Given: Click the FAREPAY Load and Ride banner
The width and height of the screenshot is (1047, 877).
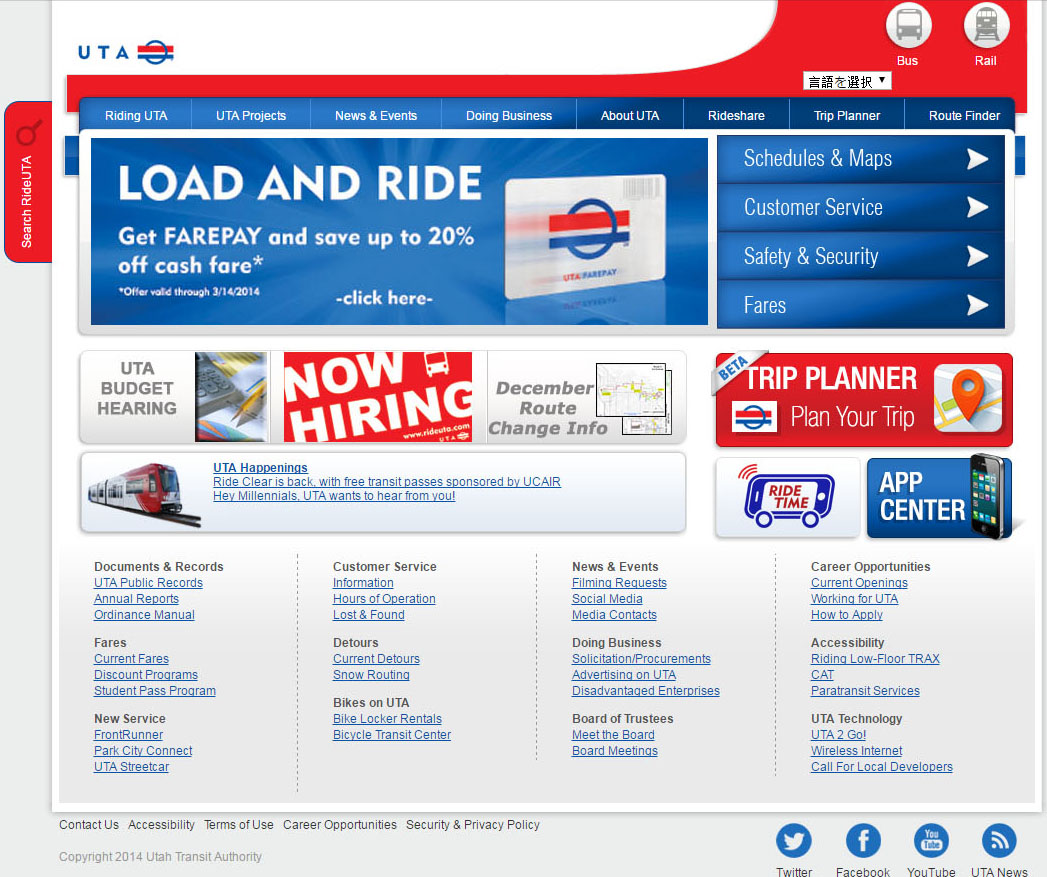Looking at the screenshot, I should click(398, 231).
